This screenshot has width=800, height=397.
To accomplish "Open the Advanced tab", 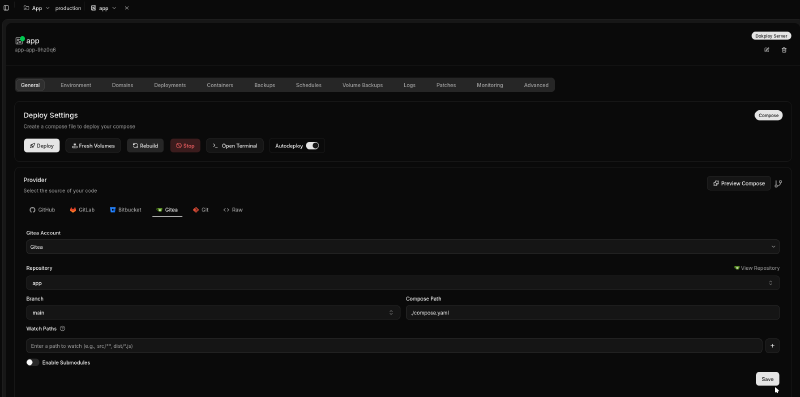I will [x=536, y=85].
